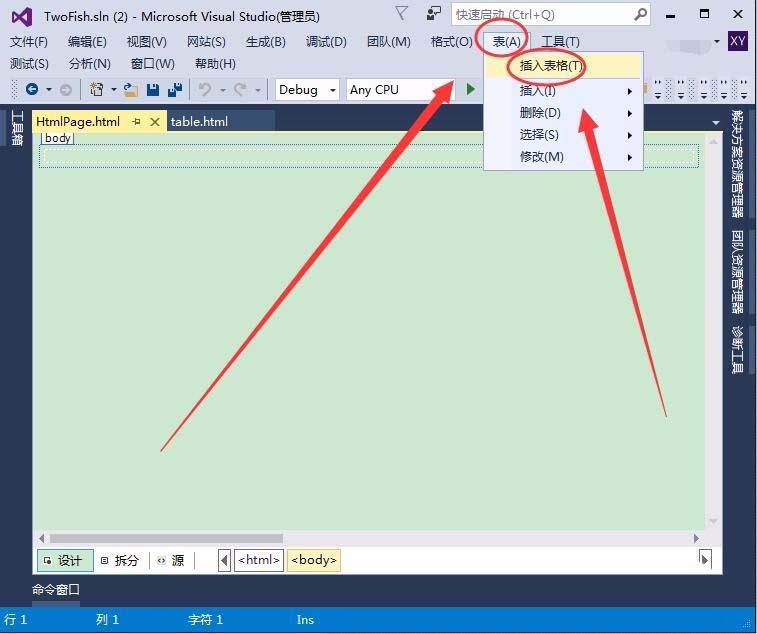Click the Quick Launch magnifier icon
757x634 pixels.
pyautogui.click(x=640, y=14)
